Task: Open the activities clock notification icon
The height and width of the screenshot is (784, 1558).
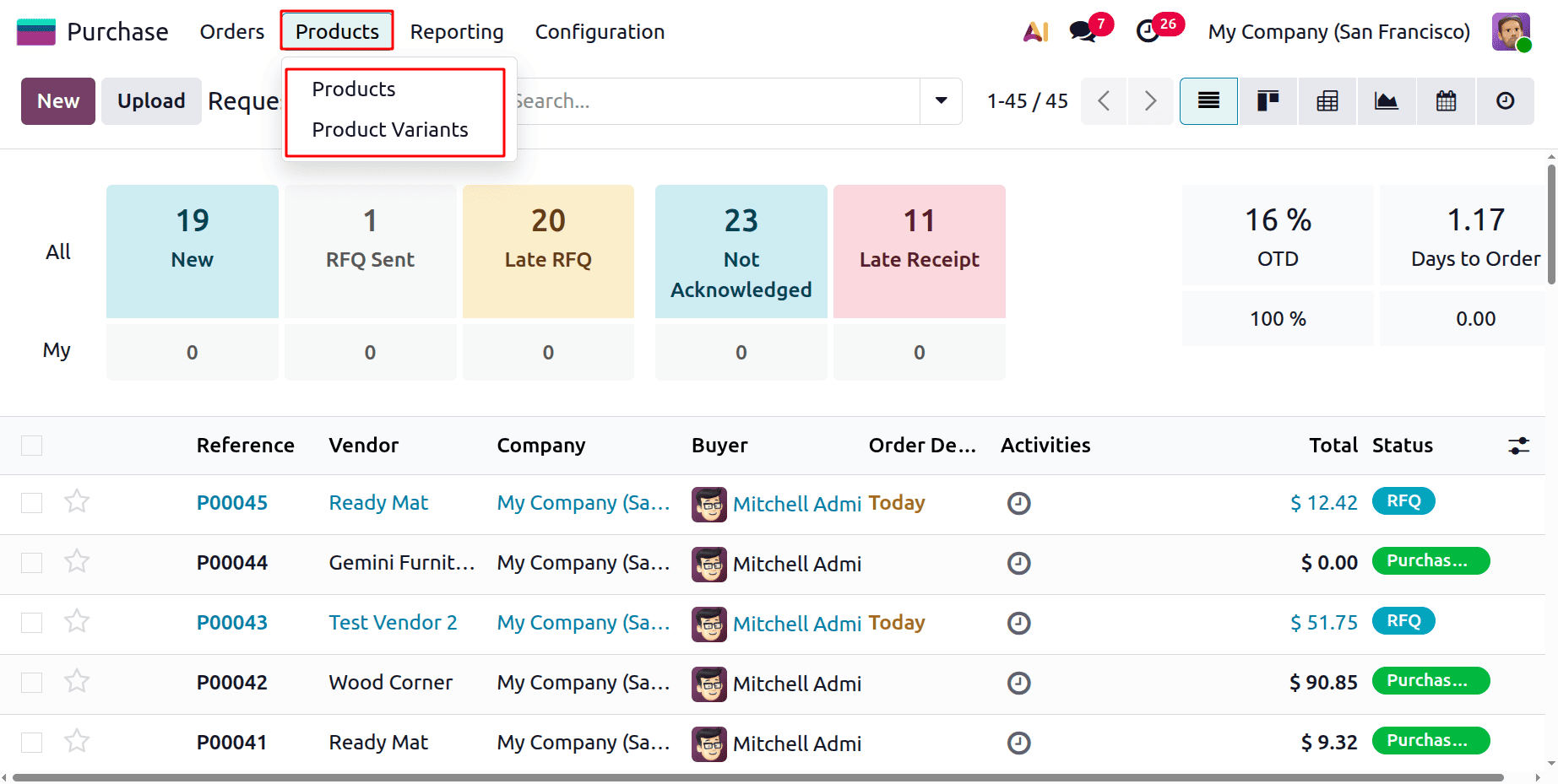Action: point(1148,31)
